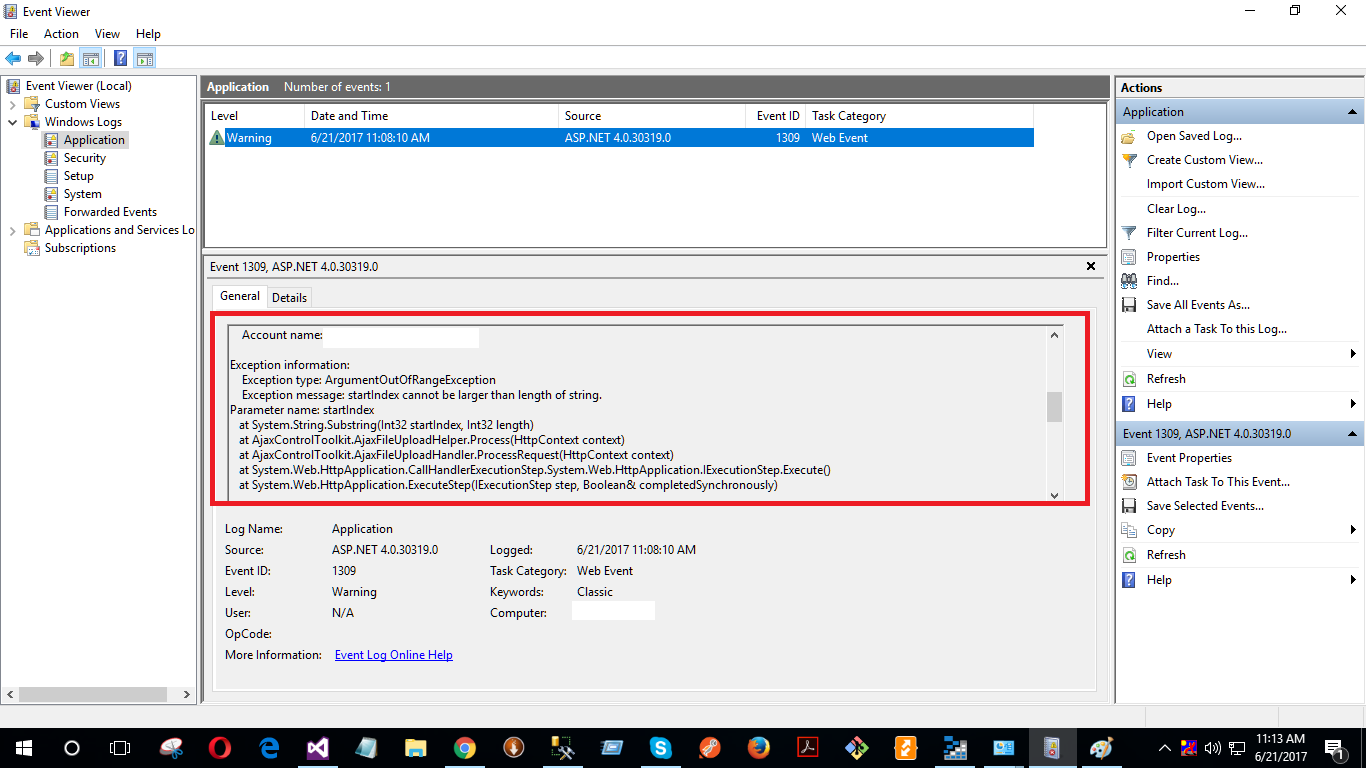Click Clear Log in Actions pane

1176,209
